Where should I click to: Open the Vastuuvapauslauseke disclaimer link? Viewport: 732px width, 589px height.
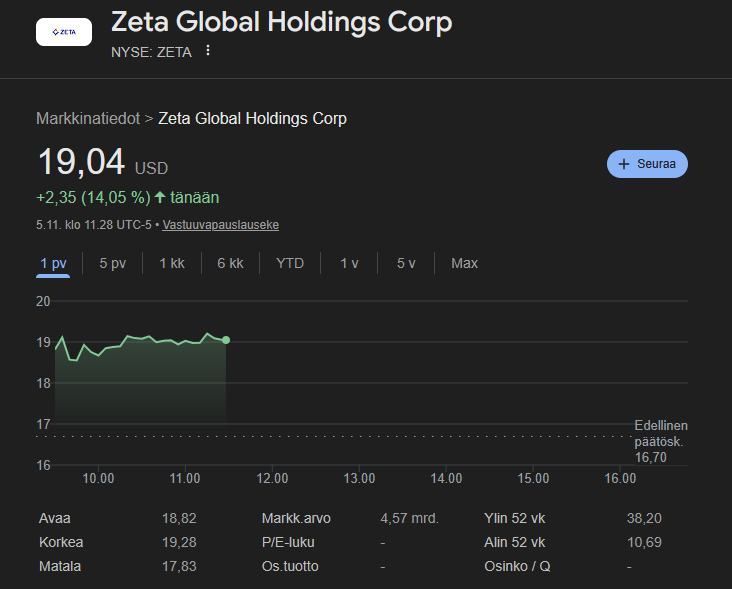pyautogui.click(x=220, y=225)
